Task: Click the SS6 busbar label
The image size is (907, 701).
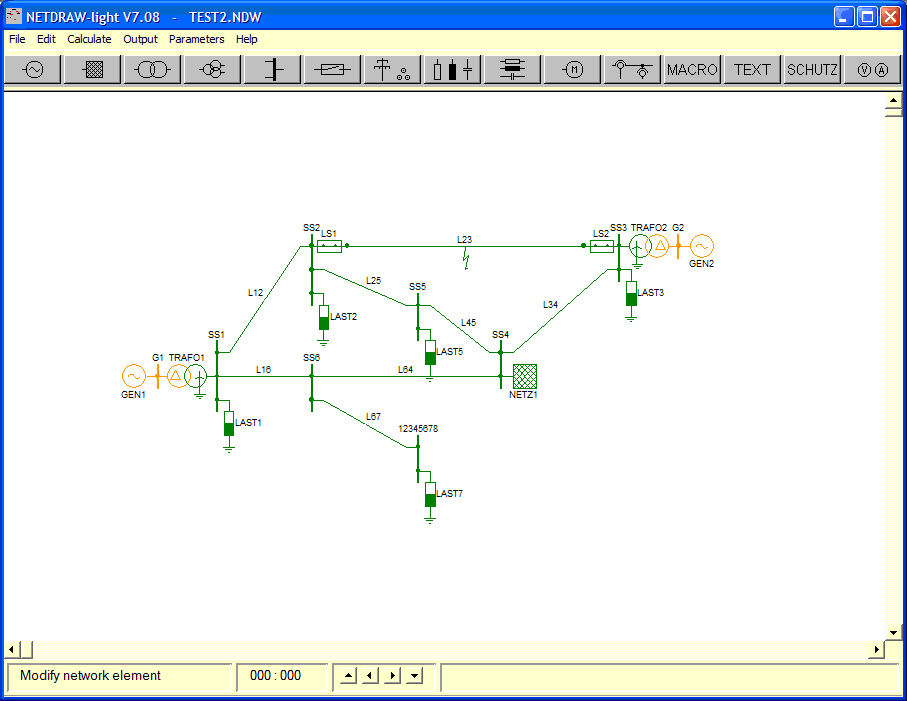Action: pyautogui.click(x=312, y=357)
